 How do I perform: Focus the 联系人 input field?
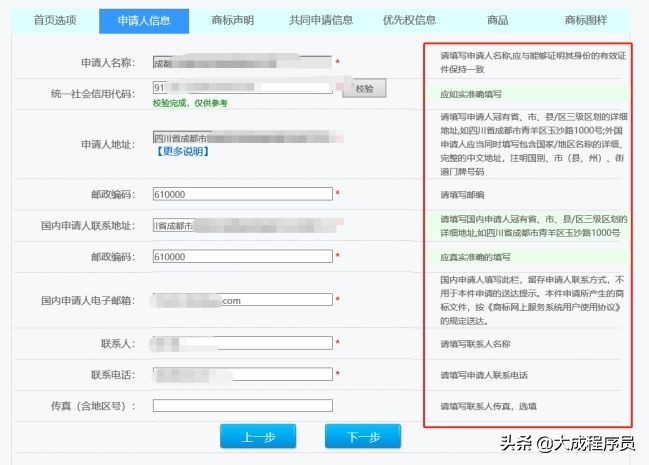243,343
